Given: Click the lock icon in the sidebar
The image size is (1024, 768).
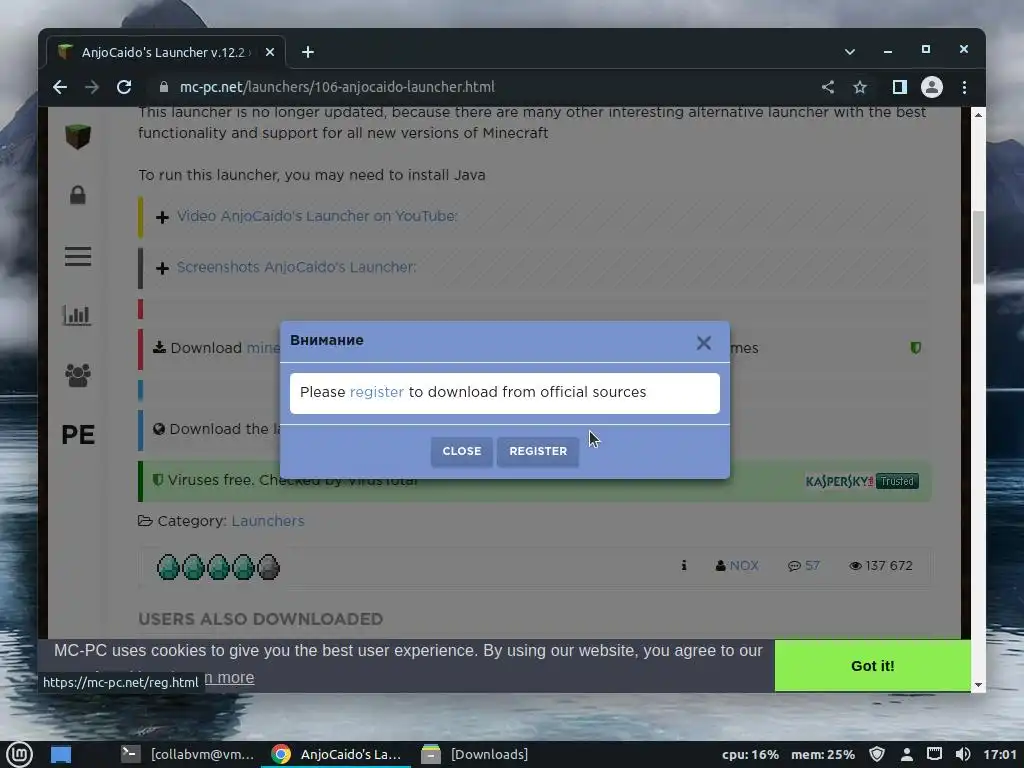Looking at the screenshot, I should tap(78, 195).
